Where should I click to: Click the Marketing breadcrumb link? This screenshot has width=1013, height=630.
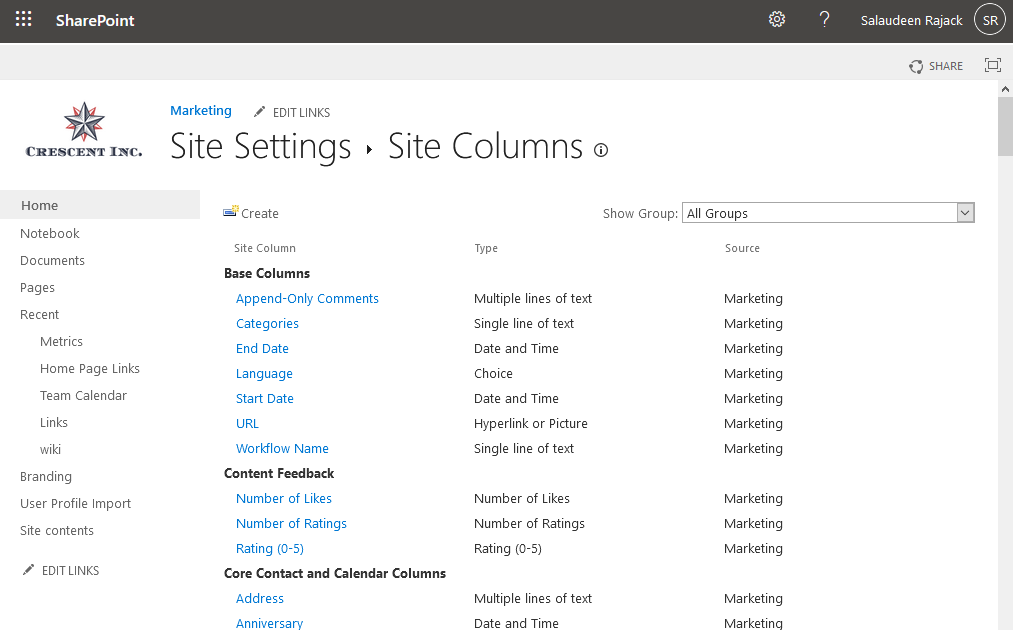tap(201, 111)
